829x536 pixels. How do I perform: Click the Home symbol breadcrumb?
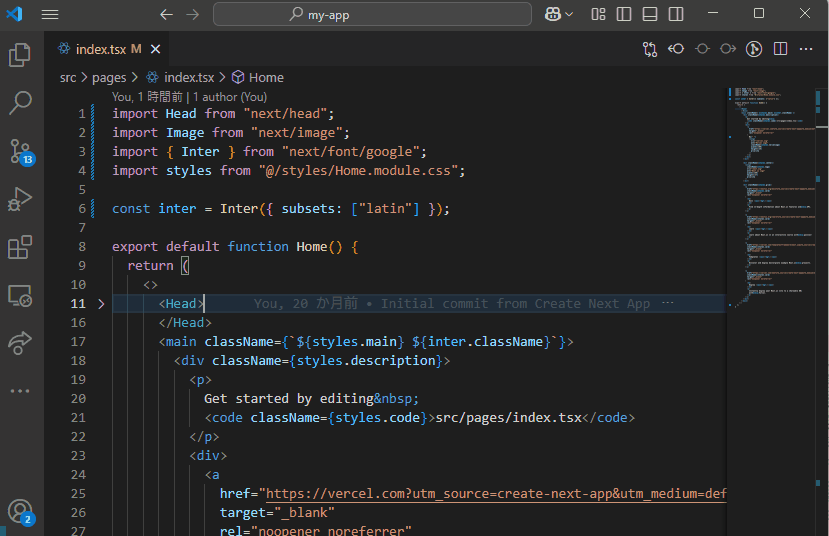(266, 78)
